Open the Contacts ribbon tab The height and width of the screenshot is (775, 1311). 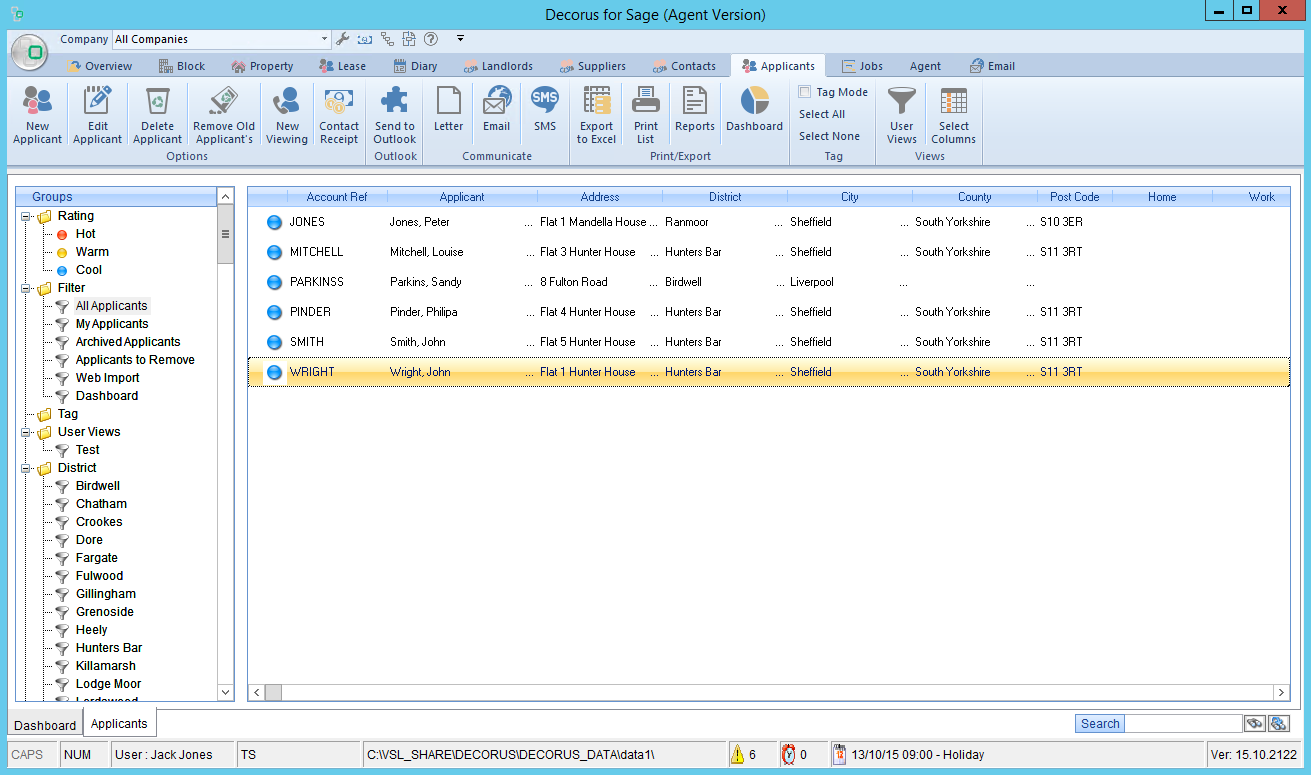point(684,66)
